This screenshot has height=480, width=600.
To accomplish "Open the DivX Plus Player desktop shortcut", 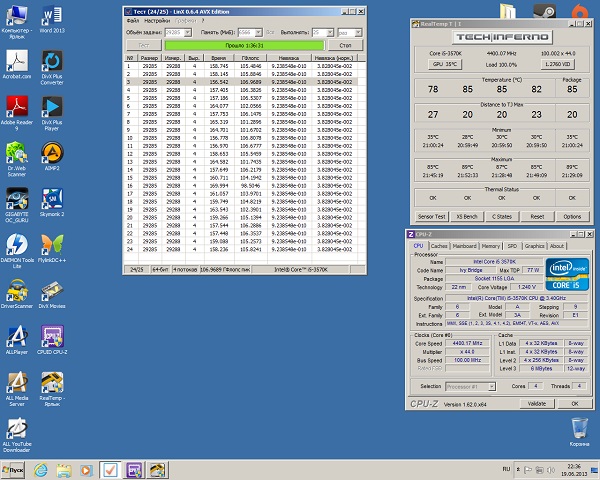I will [50, 105].
